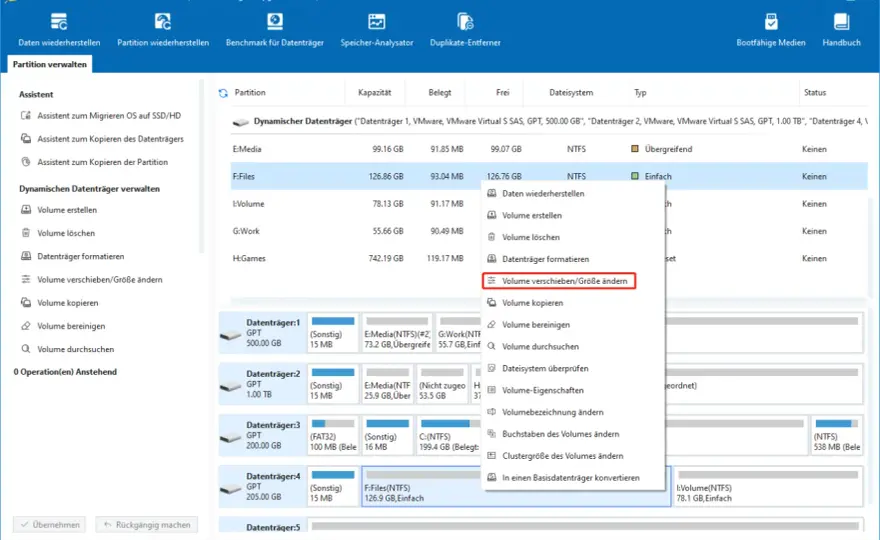Choose Dateisystem überprüfen in context menu
Screen dimensions: 880x540
coord(573,369)
